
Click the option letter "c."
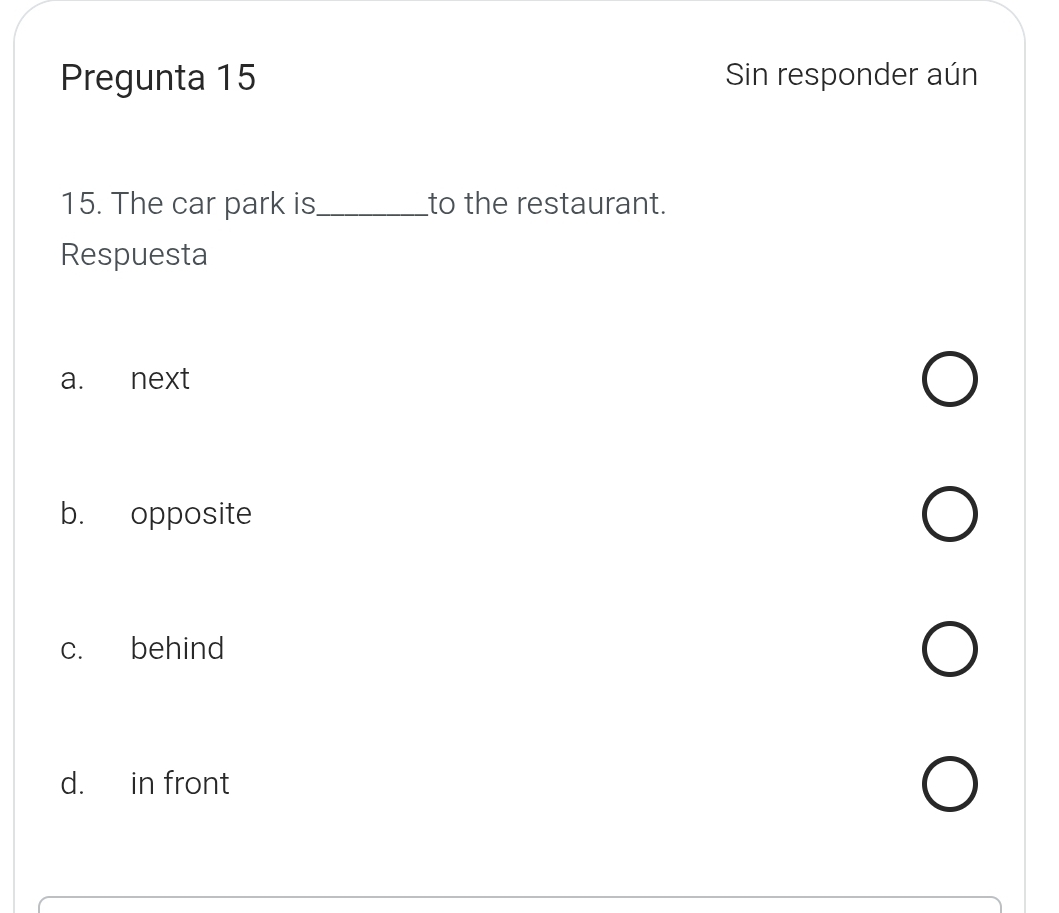point(71,649)
